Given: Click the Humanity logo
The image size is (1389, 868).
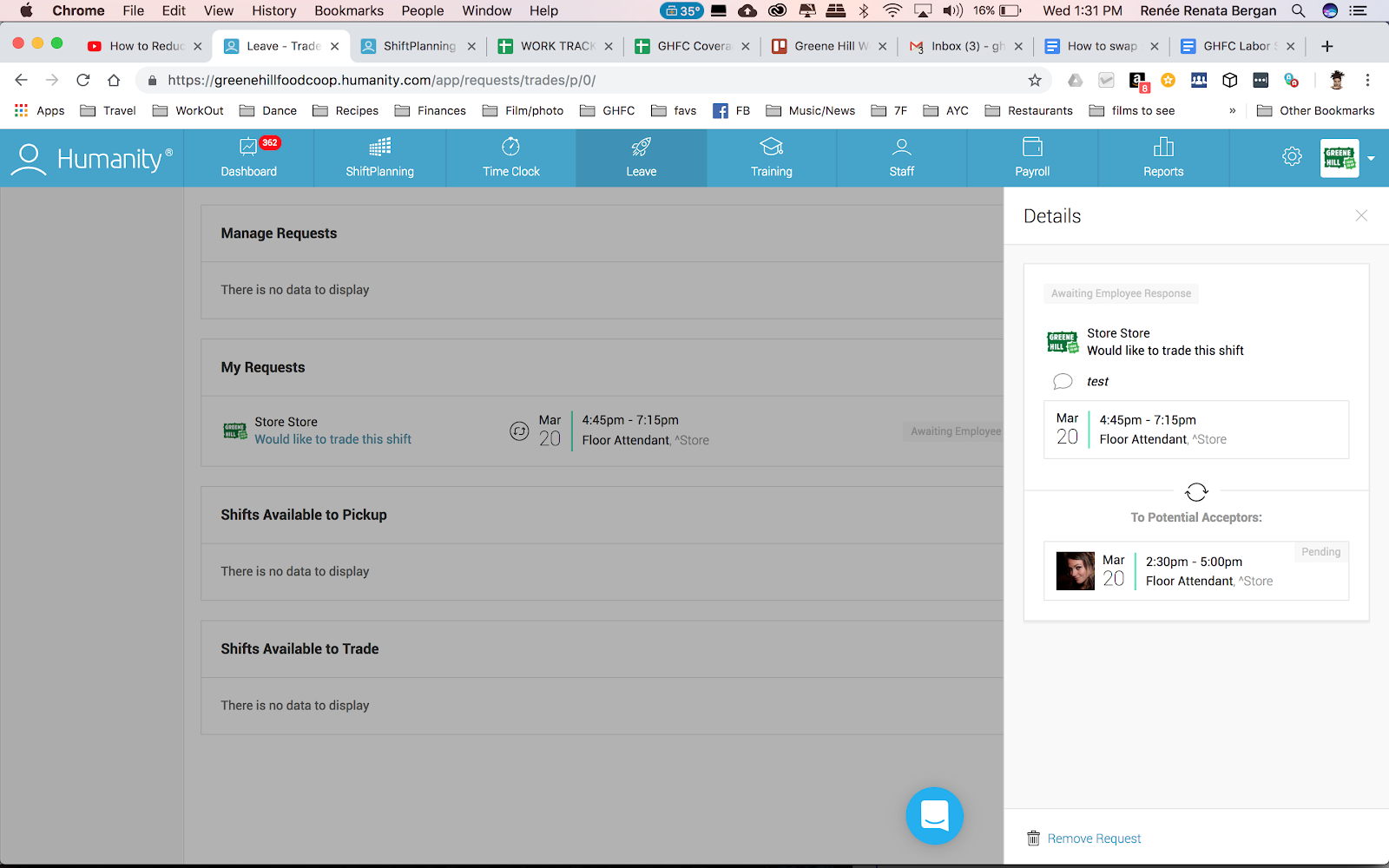Looking at the screenshot, I should tap(92, 159).
